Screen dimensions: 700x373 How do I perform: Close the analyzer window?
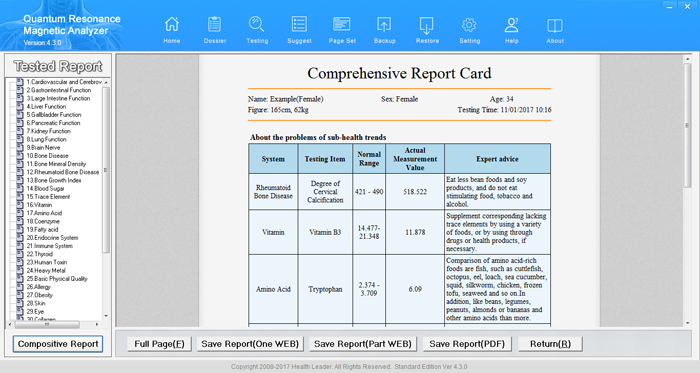click(688, 7)
